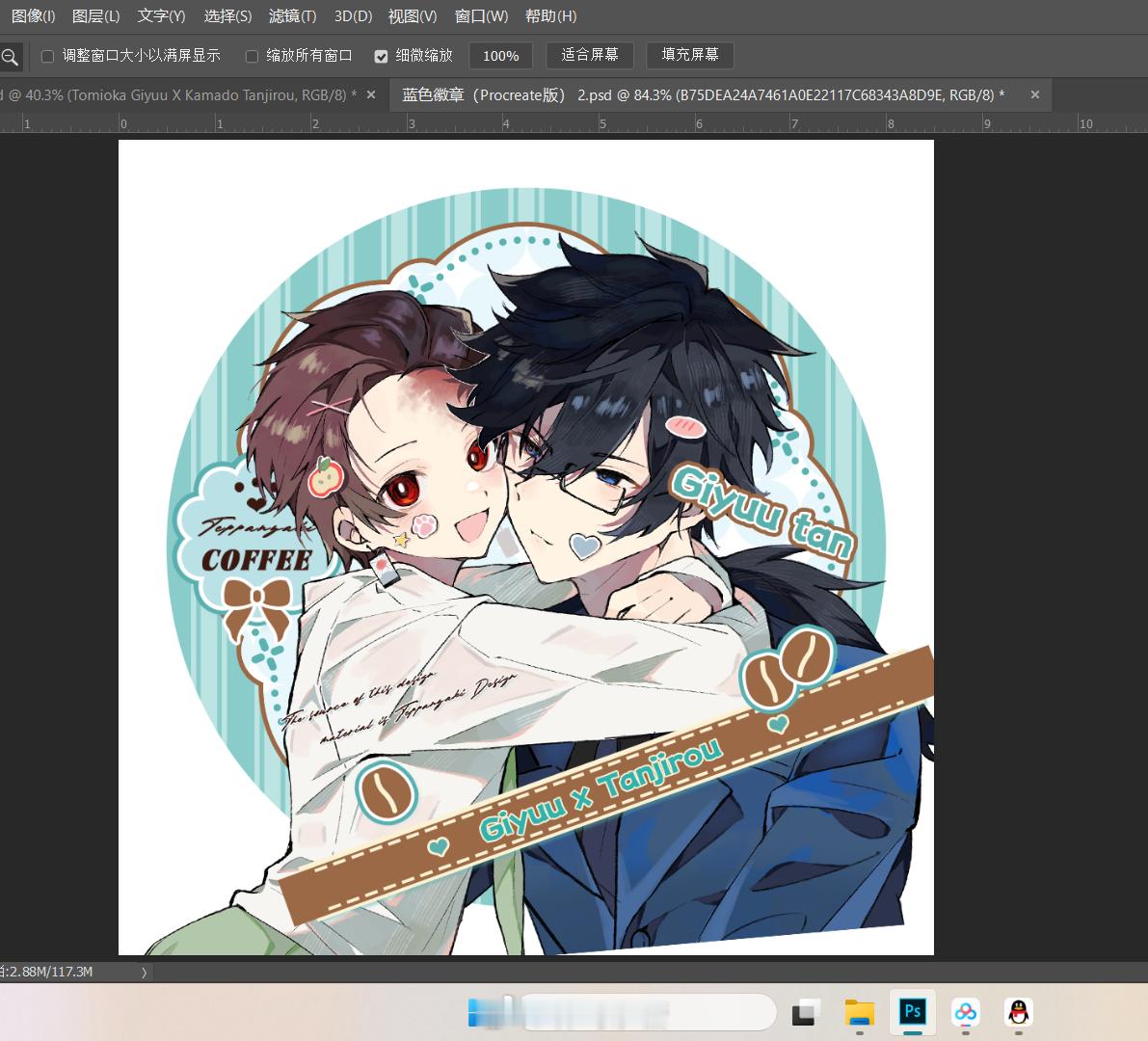Image resolution: width=1148 pixels, height=1041 pixels.
Task: Switch to Tomioka Giyuu X Kamado Tanjirou tab
Action: [x=179, y=95]
